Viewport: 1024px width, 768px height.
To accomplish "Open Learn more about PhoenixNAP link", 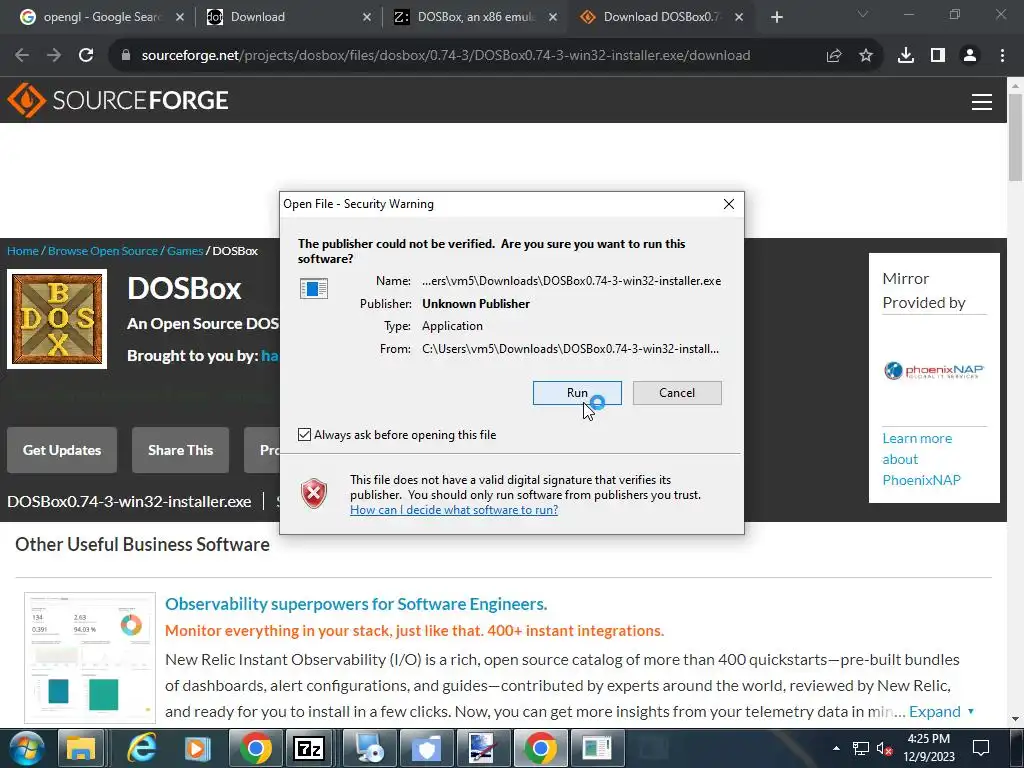I will pos(921,459).
